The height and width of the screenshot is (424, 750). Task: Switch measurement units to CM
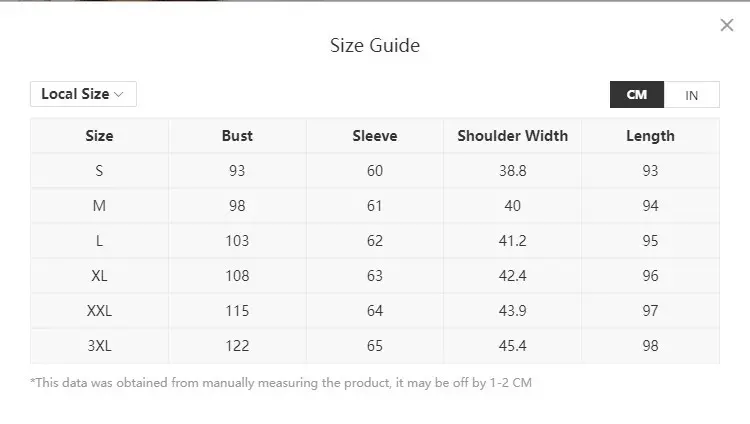coord(637,95)
